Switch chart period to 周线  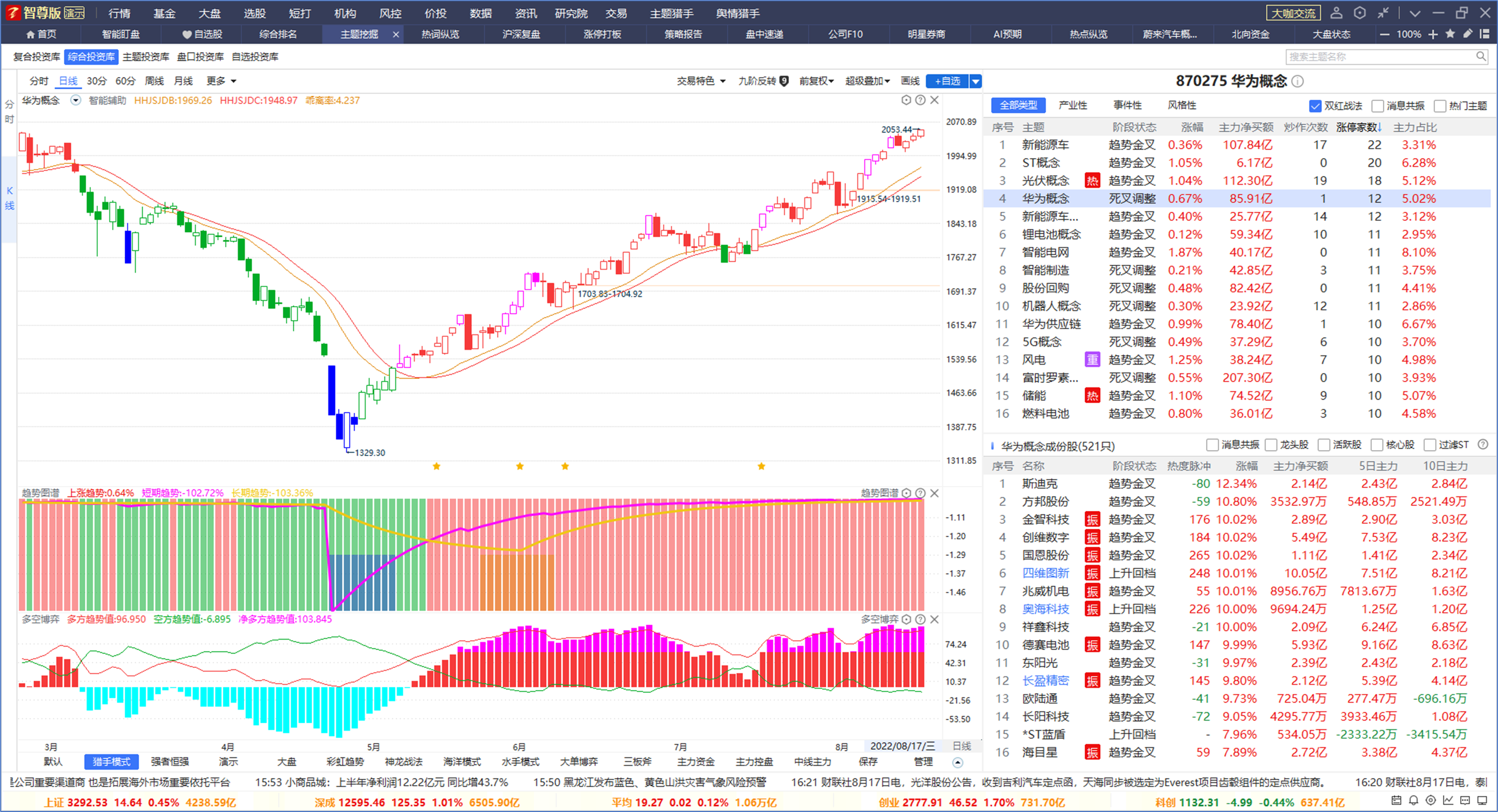(154, 81)
